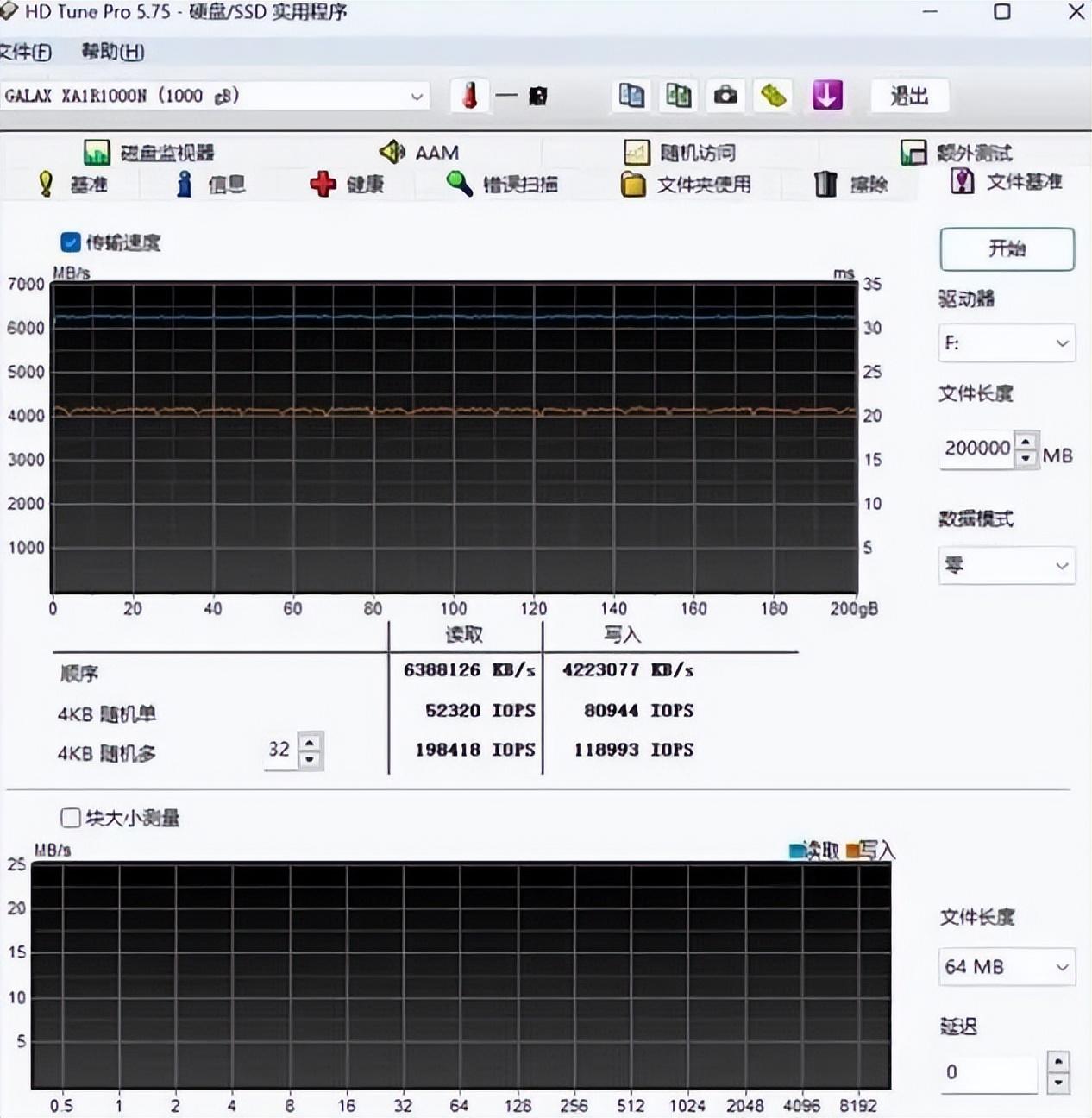
Task: Click the queue depth 32 field
Action: point(281,750)
